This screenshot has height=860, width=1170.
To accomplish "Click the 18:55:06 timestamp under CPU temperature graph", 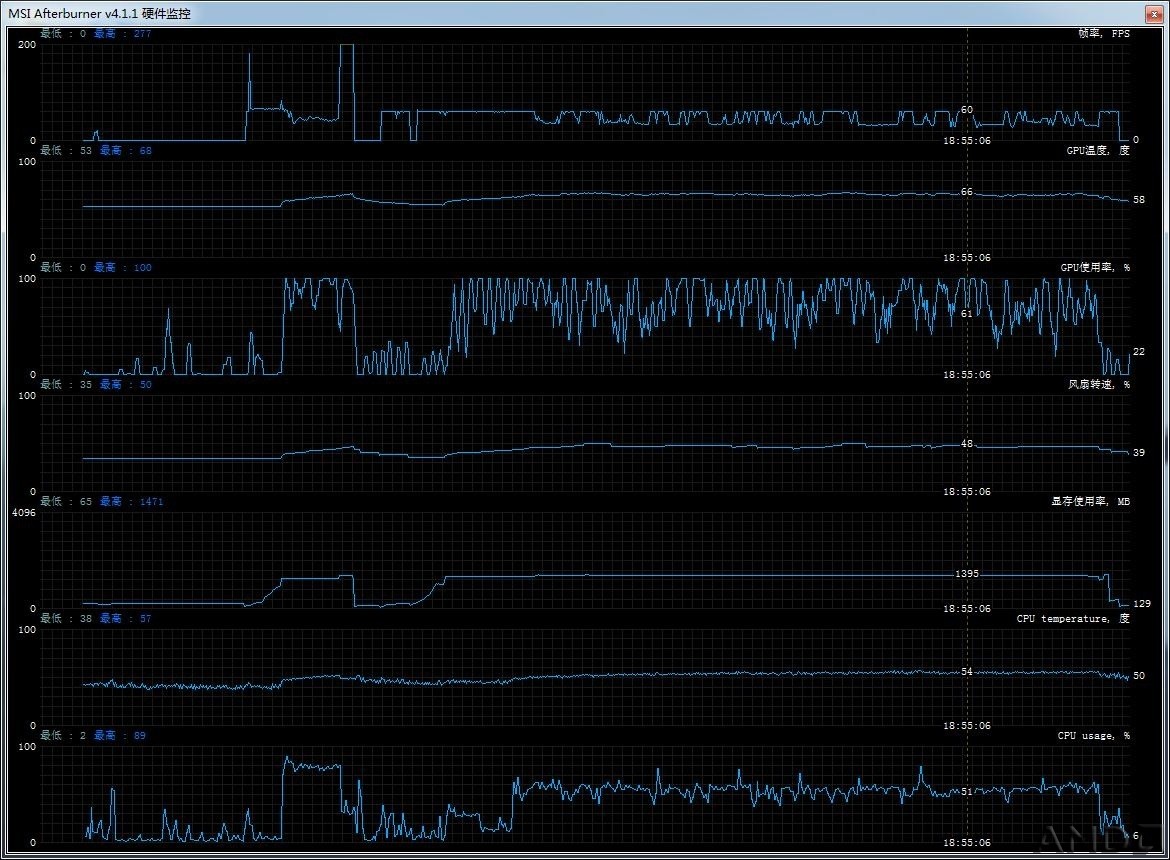I will click(x=966, y=726).
